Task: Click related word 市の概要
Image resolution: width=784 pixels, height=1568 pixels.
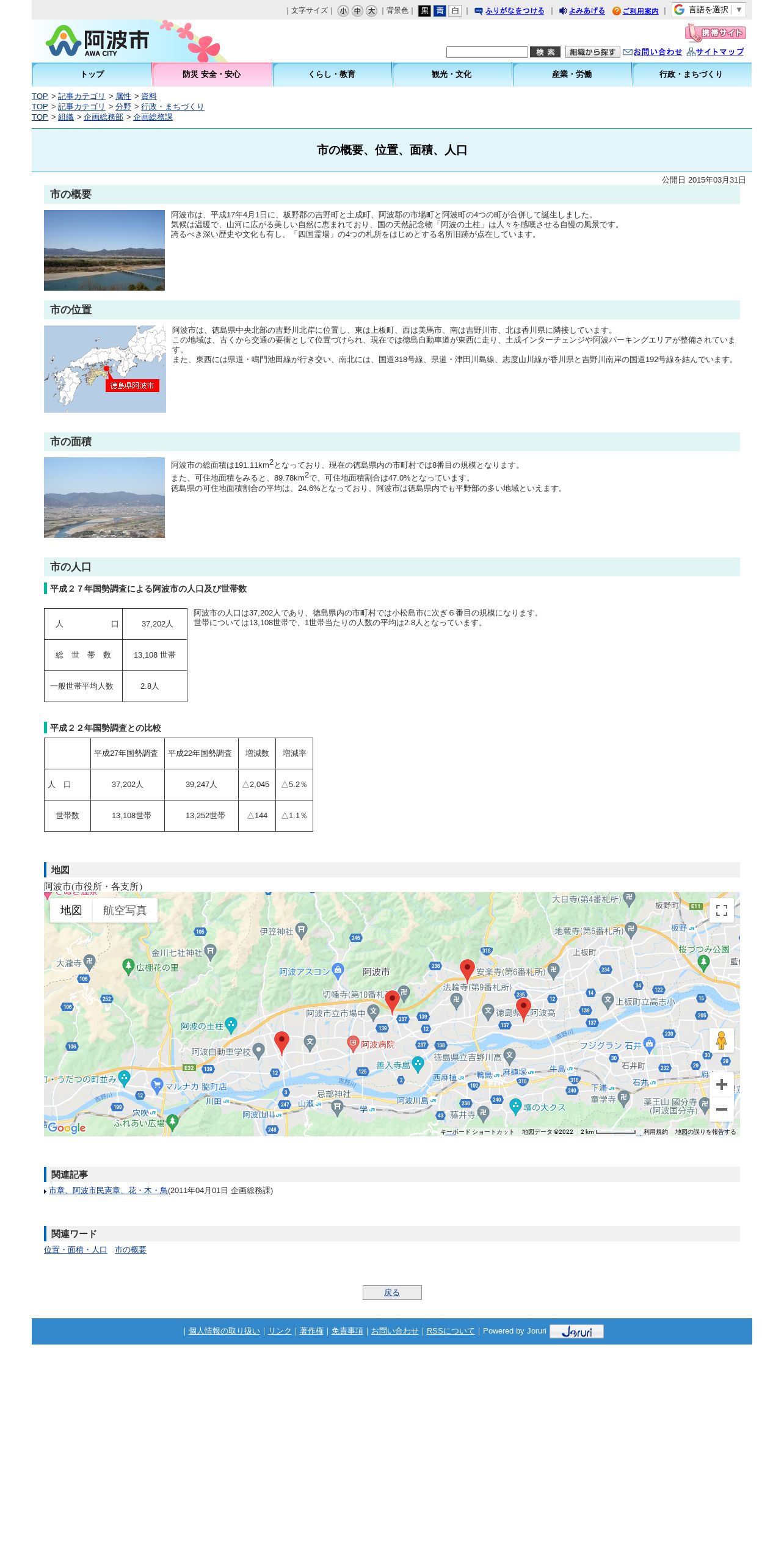Action: point(131,1249)
